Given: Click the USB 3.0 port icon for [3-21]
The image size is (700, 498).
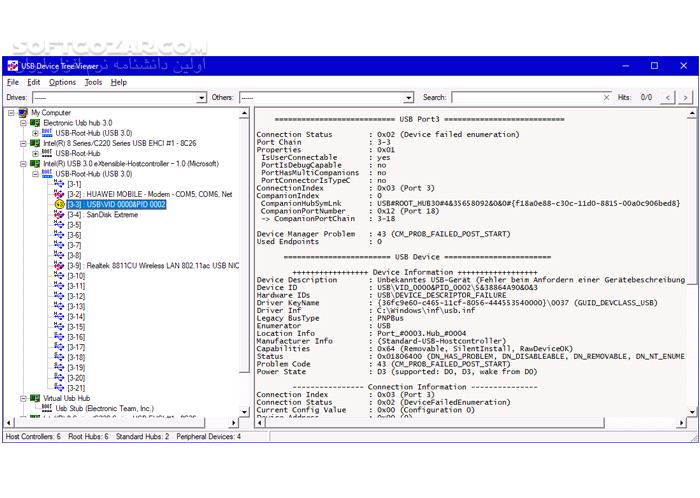Looking at the screenshot, I should click(59, 387).
